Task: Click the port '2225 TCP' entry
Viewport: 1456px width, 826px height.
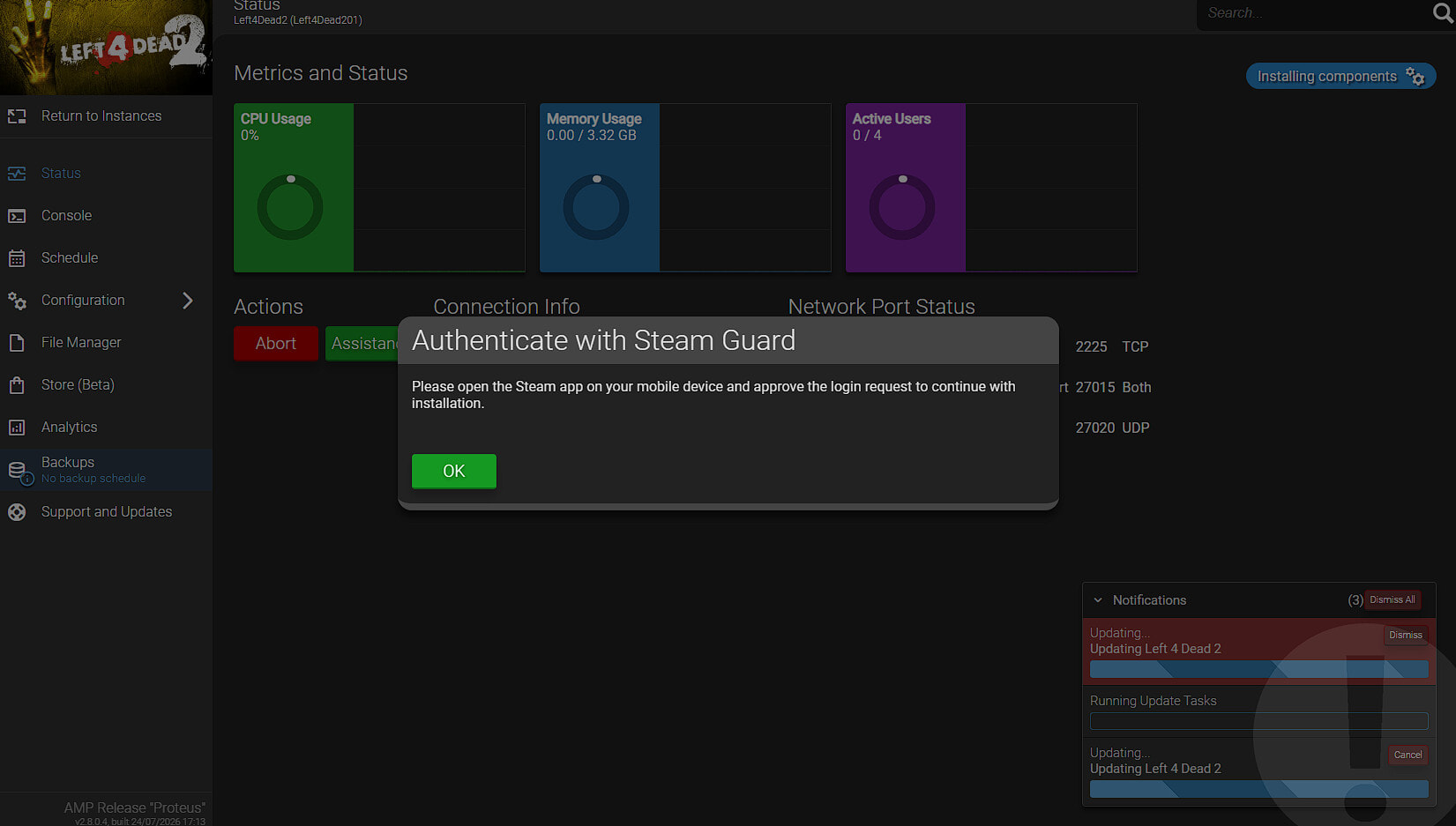Action: (1111, 347)
